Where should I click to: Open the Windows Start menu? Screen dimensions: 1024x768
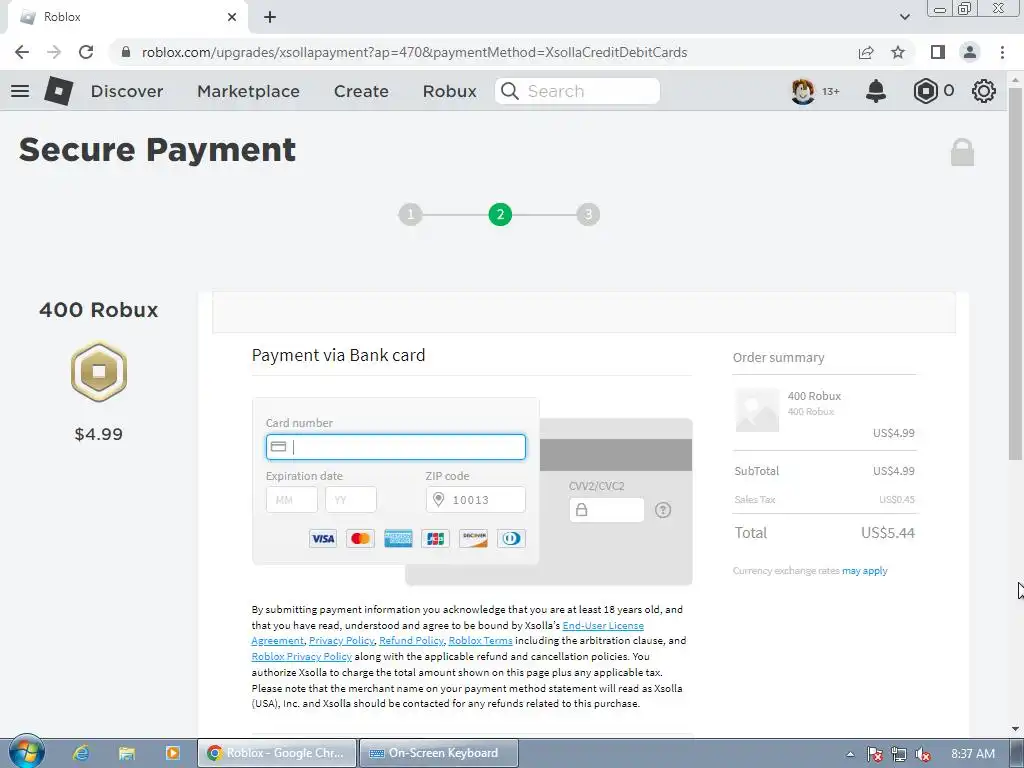(26, 752)
